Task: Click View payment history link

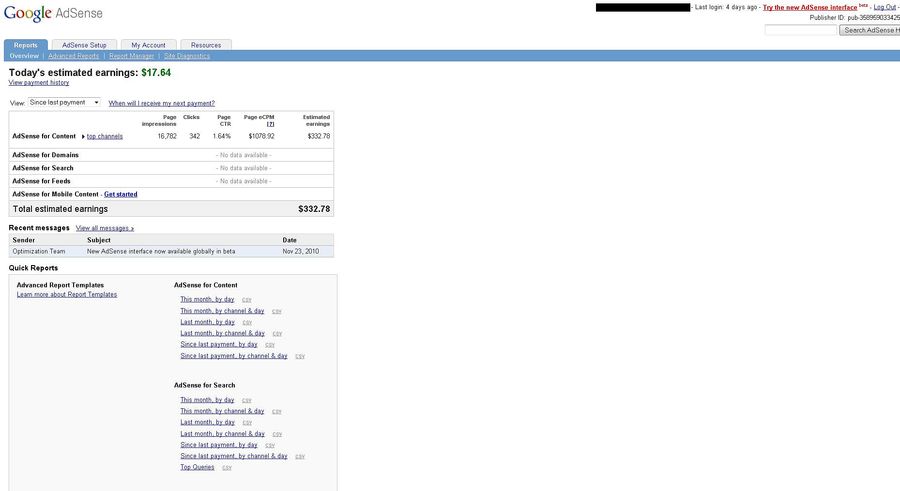Action: [x=39, y=83]
